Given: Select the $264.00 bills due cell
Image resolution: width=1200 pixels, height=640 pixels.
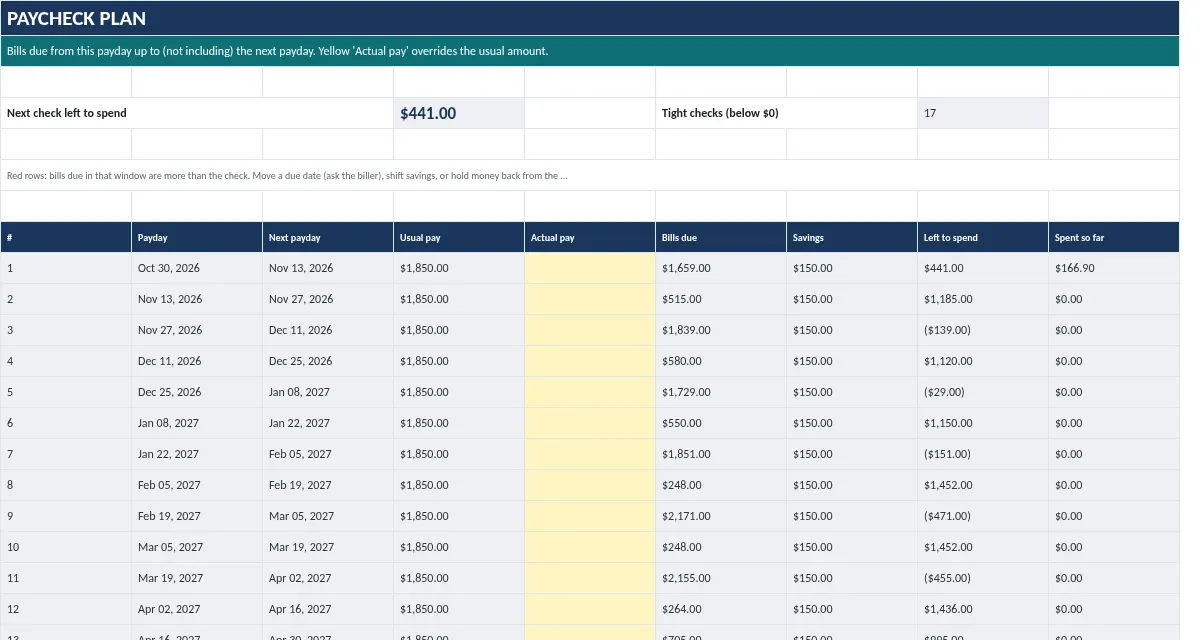Looking at the screenshot, I should (x=721, y=609).
